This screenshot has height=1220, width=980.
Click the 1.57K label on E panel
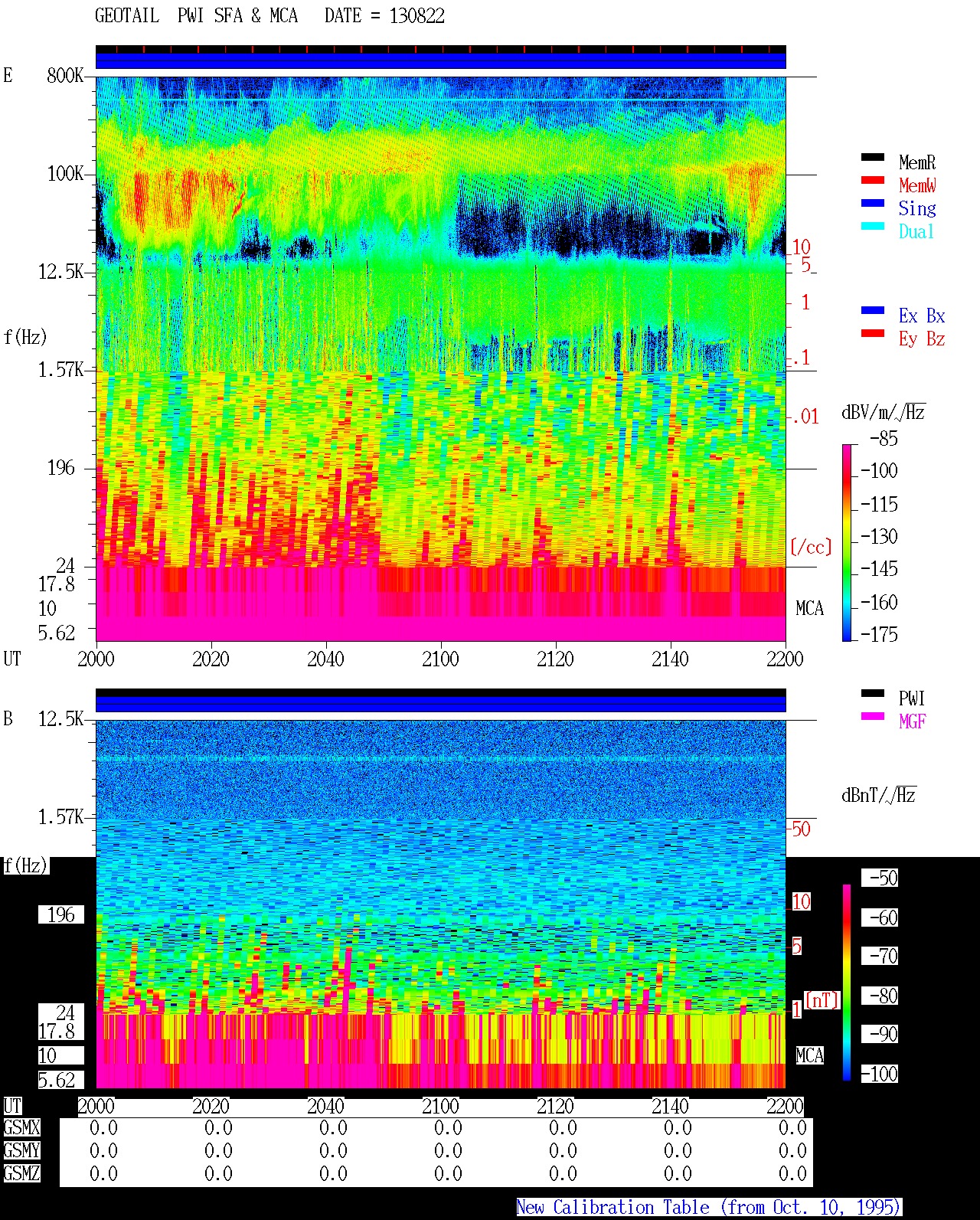(x=61, y=370)
